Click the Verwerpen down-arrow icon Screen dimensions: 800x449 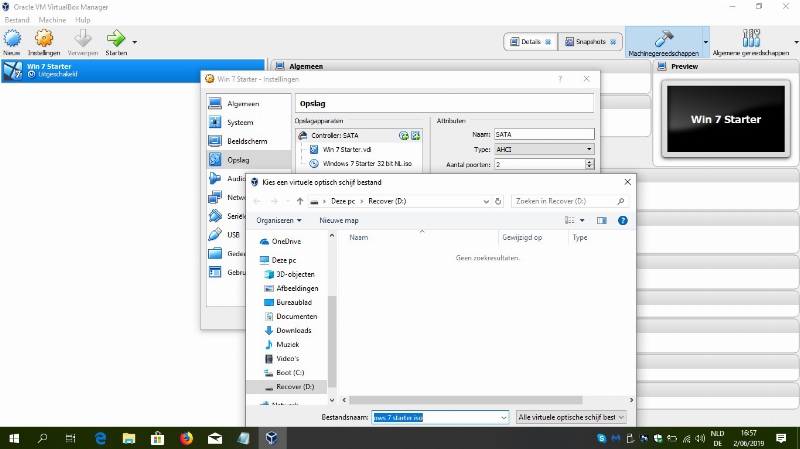[x=83, y=39]
